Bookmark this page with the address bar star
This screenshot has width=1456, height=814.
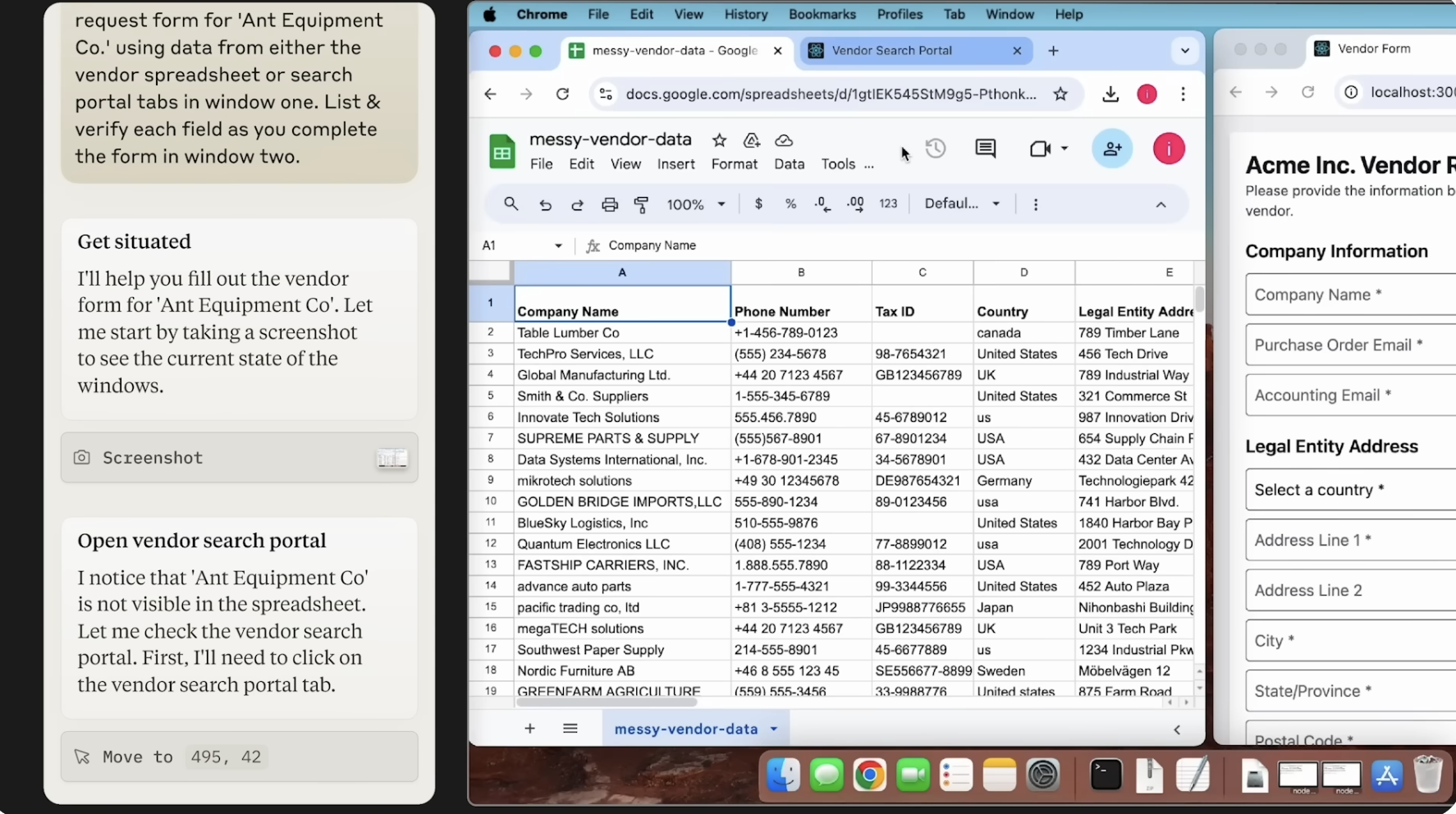(x=1060, y=94)
